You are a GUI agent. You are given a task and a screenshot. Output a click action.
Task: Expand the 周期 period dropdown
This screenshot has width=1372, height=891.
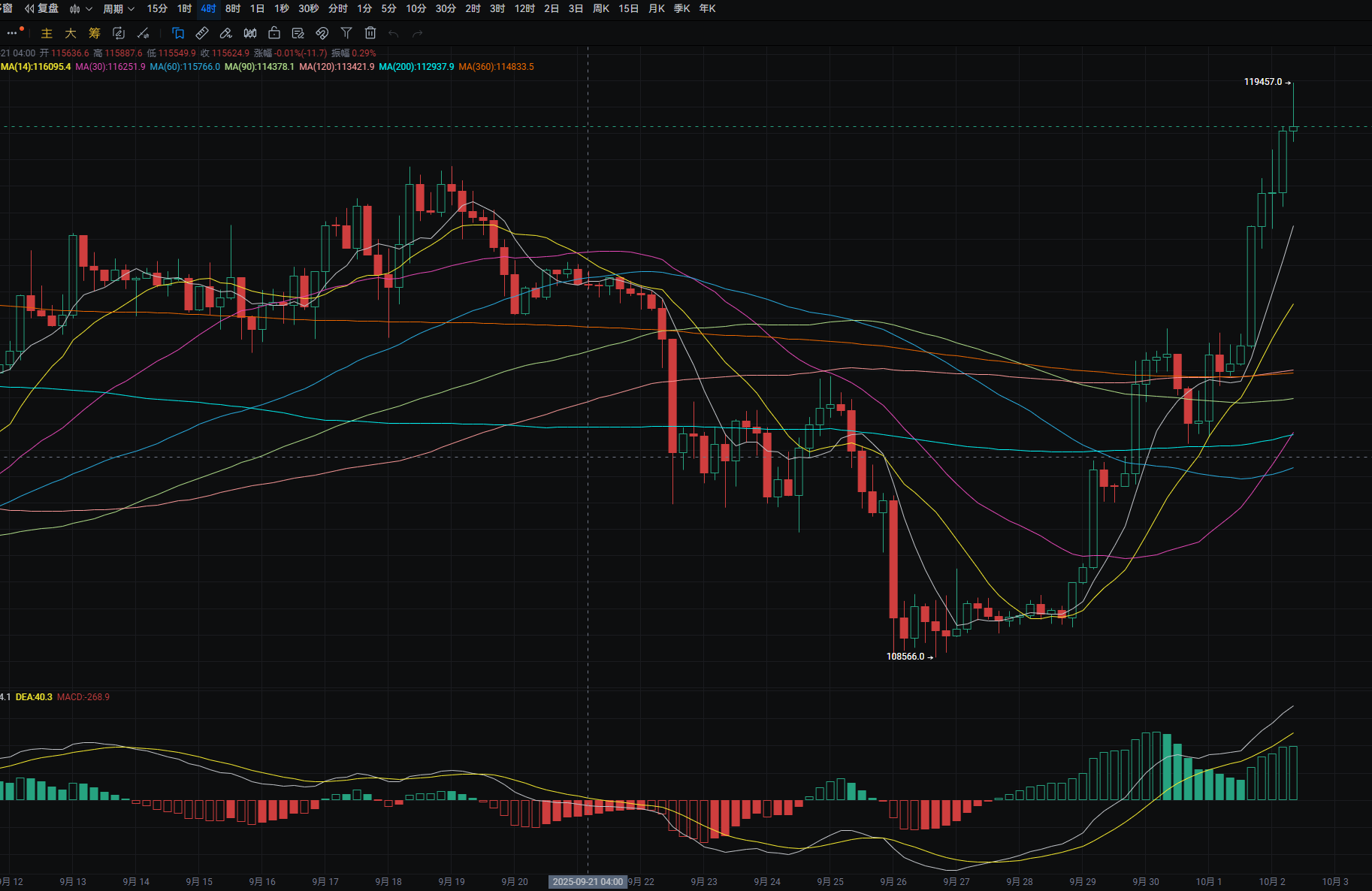(x=118, y=9)
